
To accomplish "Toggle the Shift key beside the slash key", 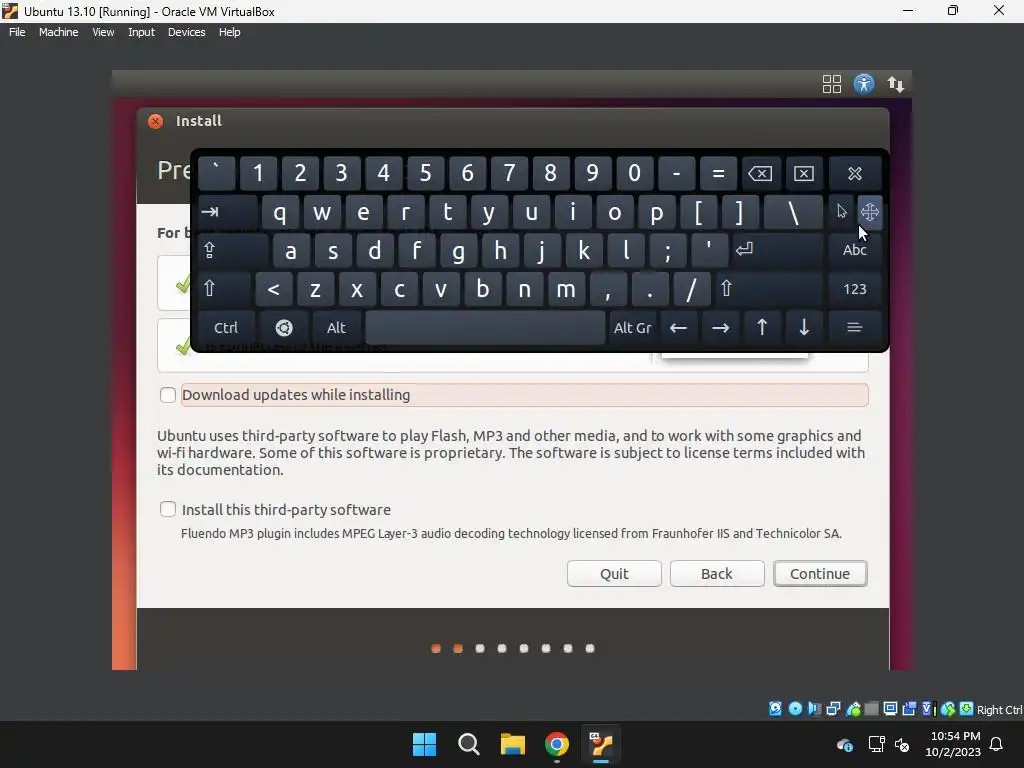I will click(769, 289).
